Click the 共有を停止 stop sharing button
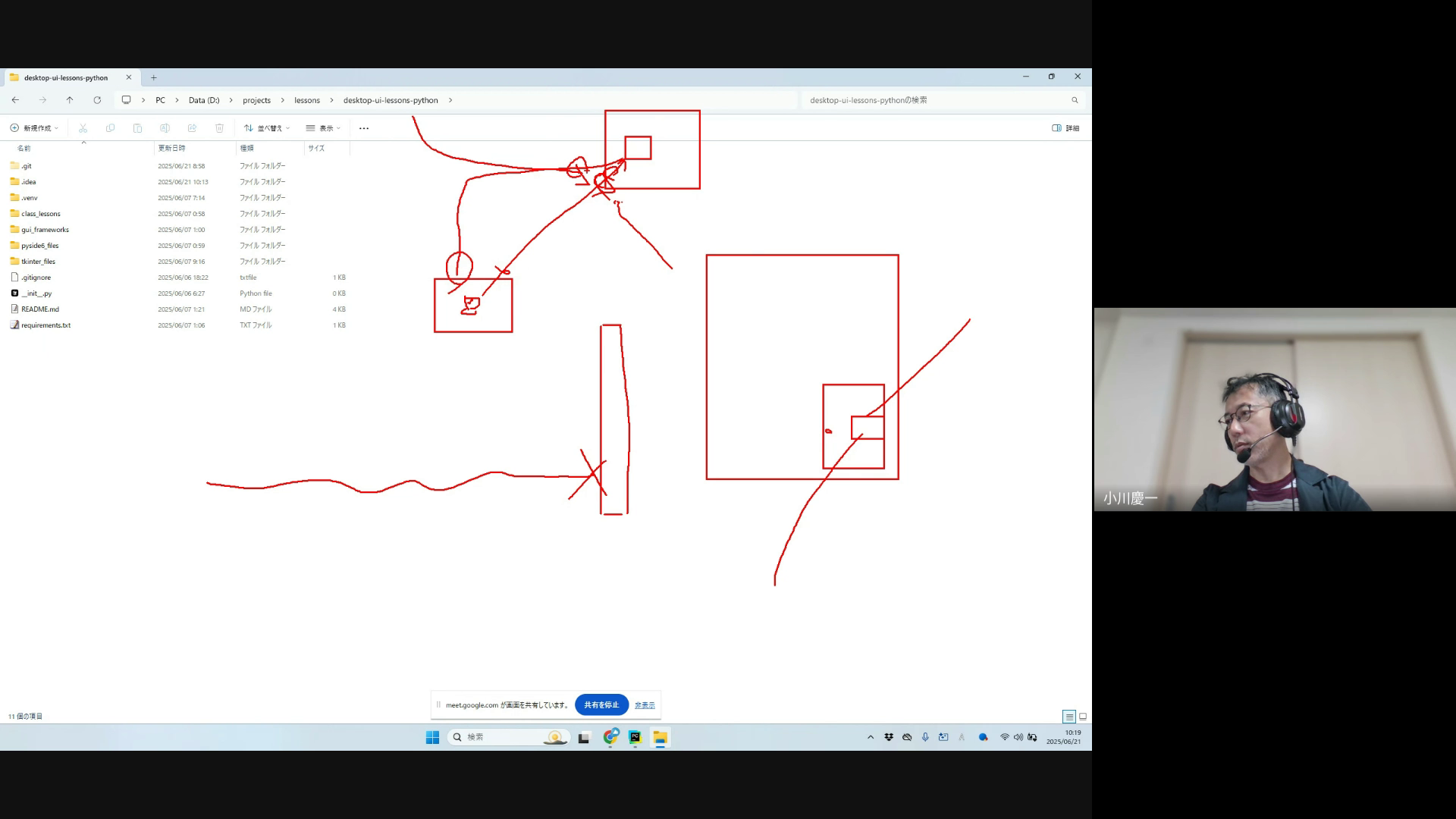This screenshot has height=819, width=1456. point(601,704)
